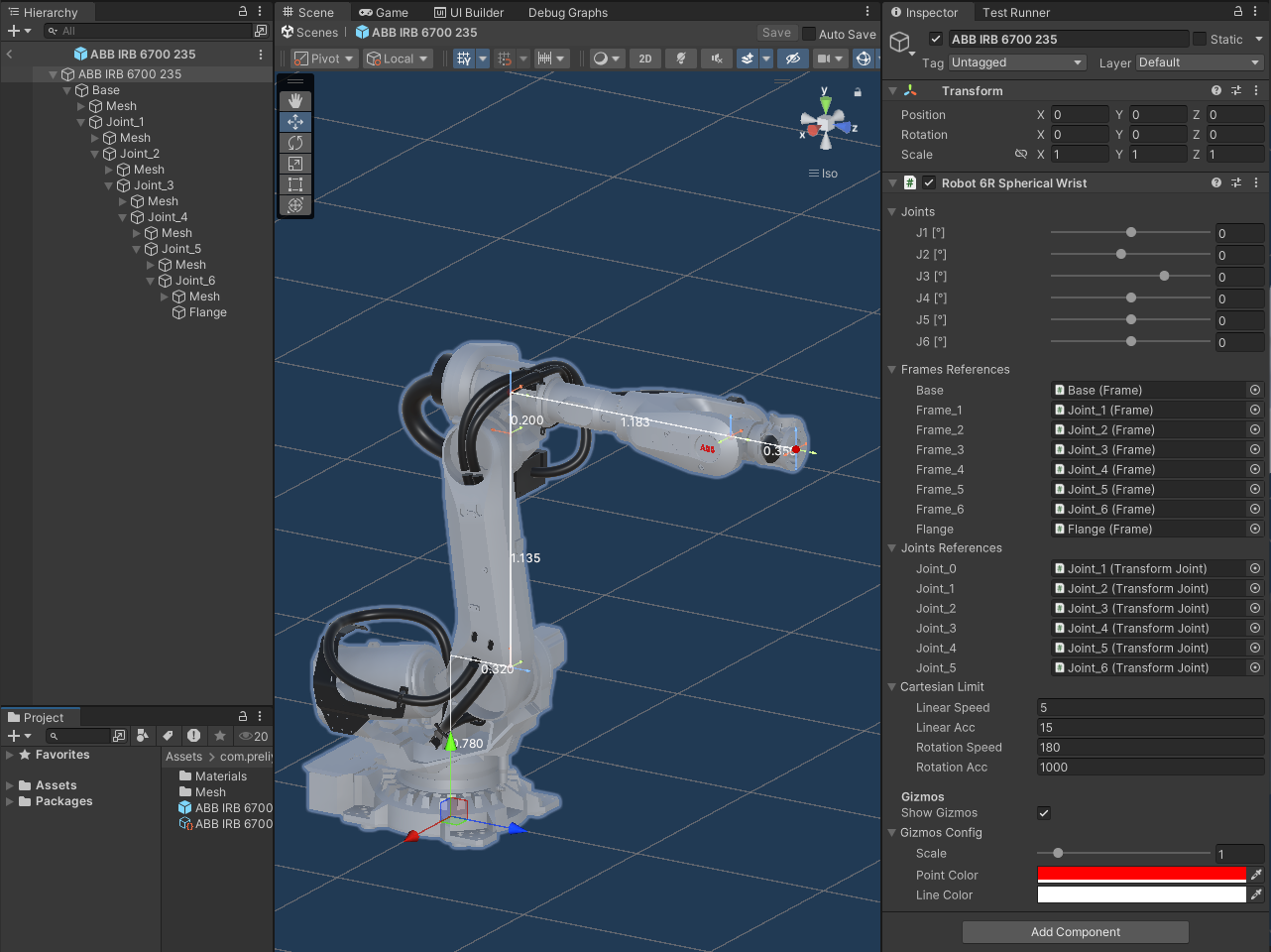The height and width of the screenshot is (952, 1271).
Task: Expand Mesh under Joint_6
Action: 165,297
